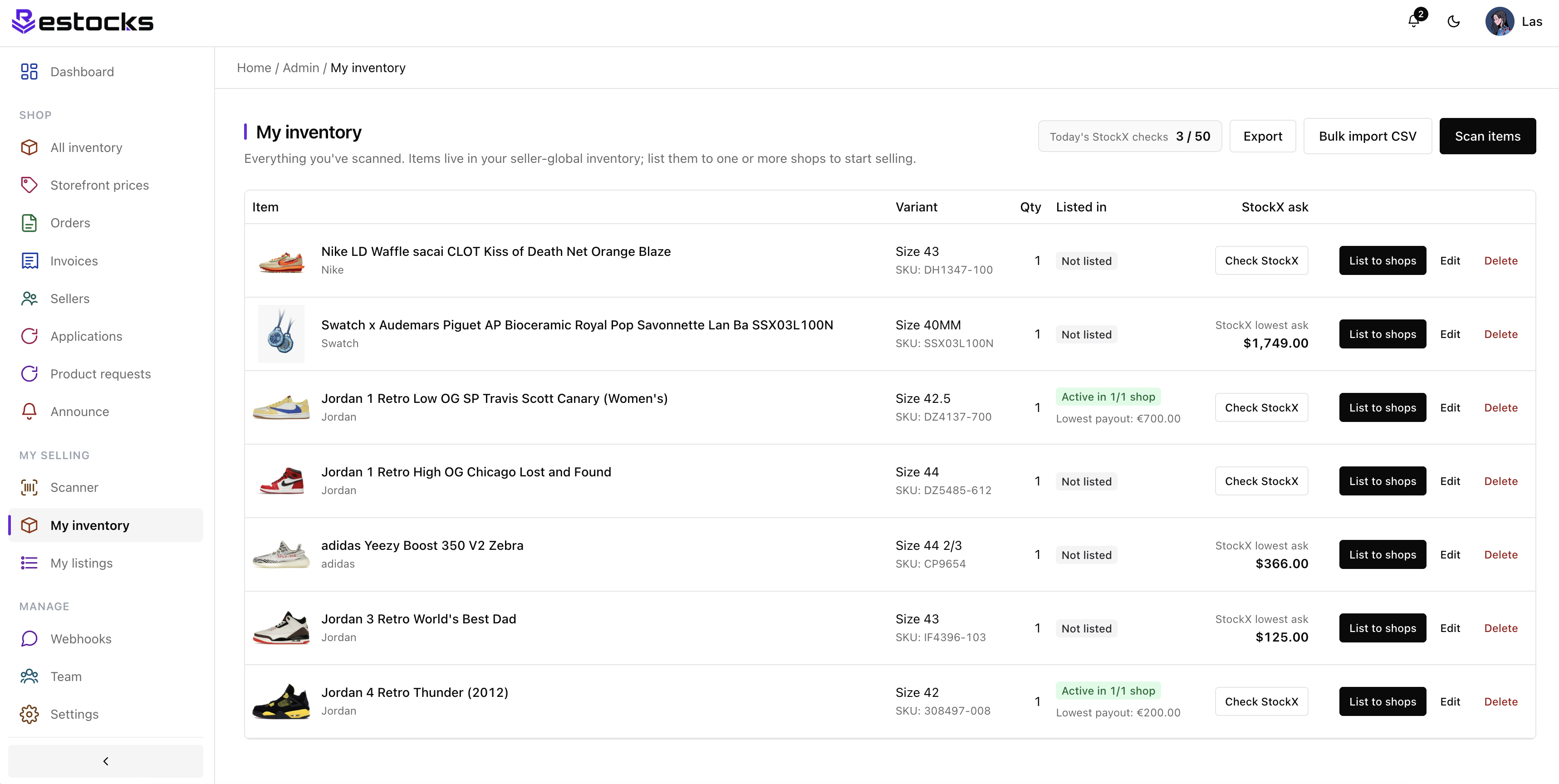Screen dimensions: 1559x784
Task: Click Bulk import CSV button
Action: 1367,136
